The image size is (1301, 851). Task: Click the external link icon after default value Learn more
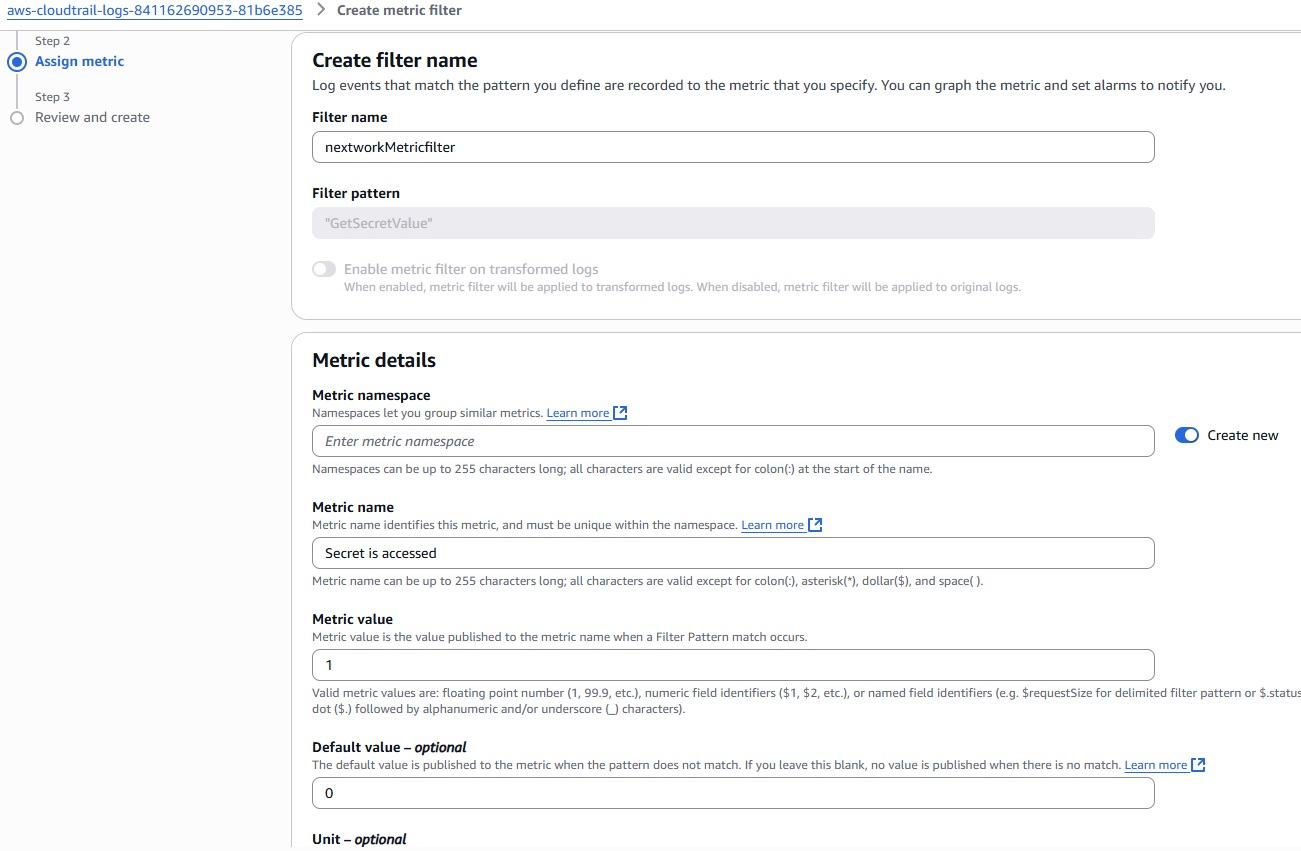click(x=1197, y=764)
